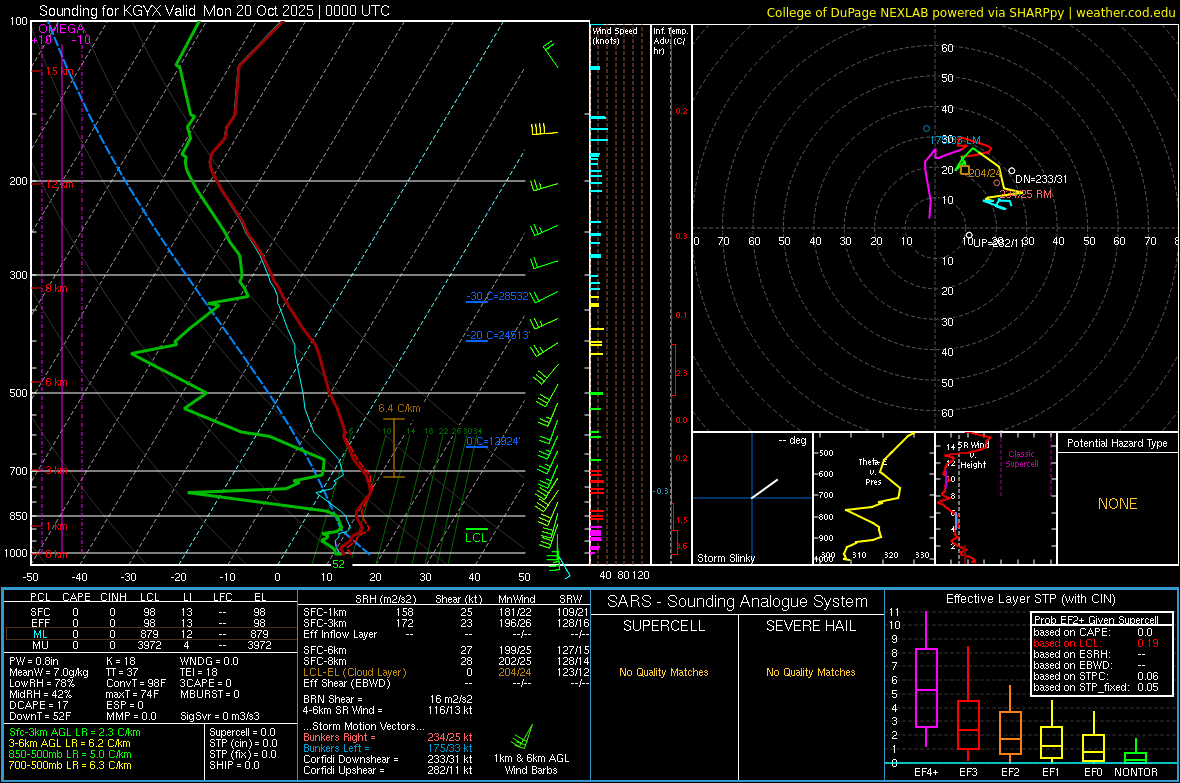
Task: Click the red based on LCL row
Action: point(1096,643)
